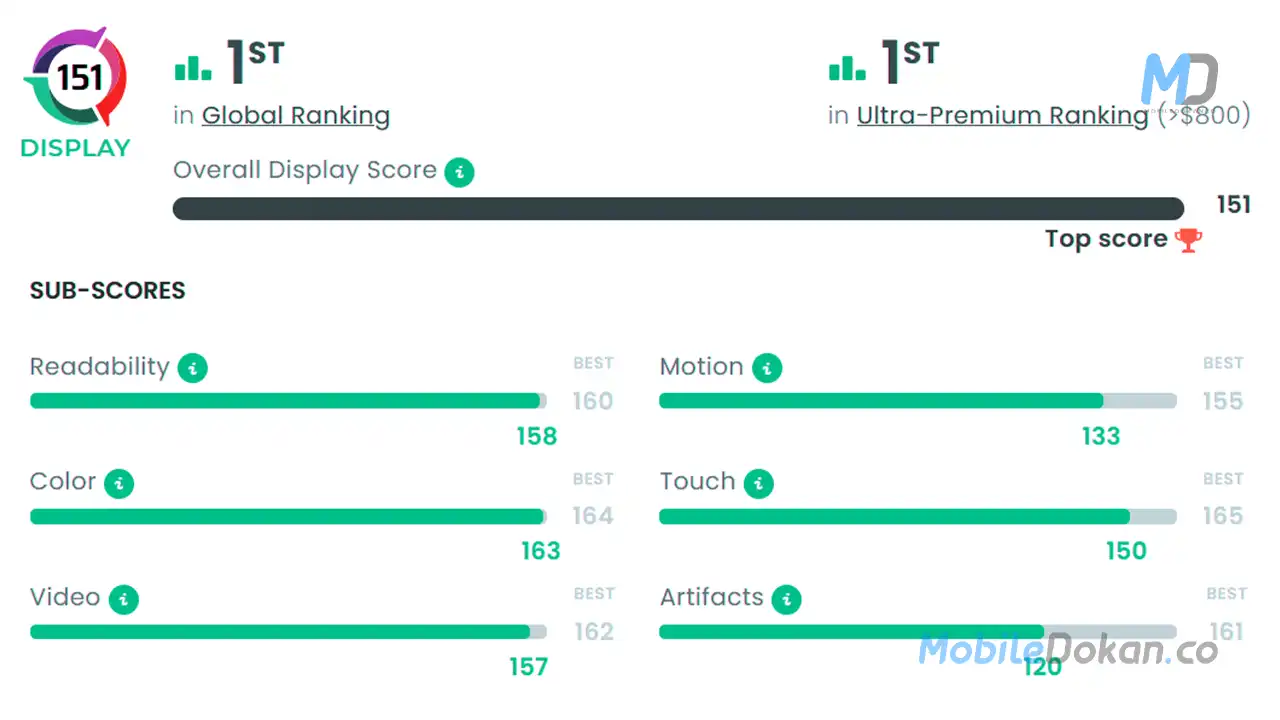1280x720 pixels.
Task: Open the Ultra-Premium Ranking link
Action: (x=1002, y=116)
